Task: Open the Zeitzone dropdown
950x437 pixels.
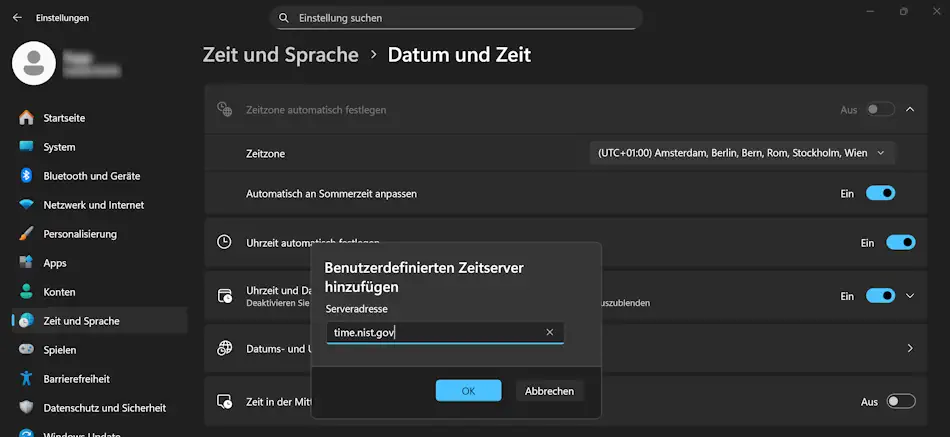Action: click(x=742, y=153)
